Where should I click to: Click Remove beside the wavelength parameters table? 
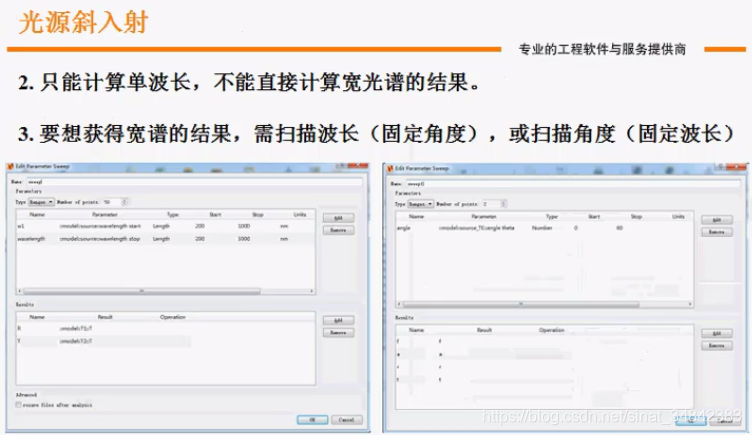pos(338,230)
